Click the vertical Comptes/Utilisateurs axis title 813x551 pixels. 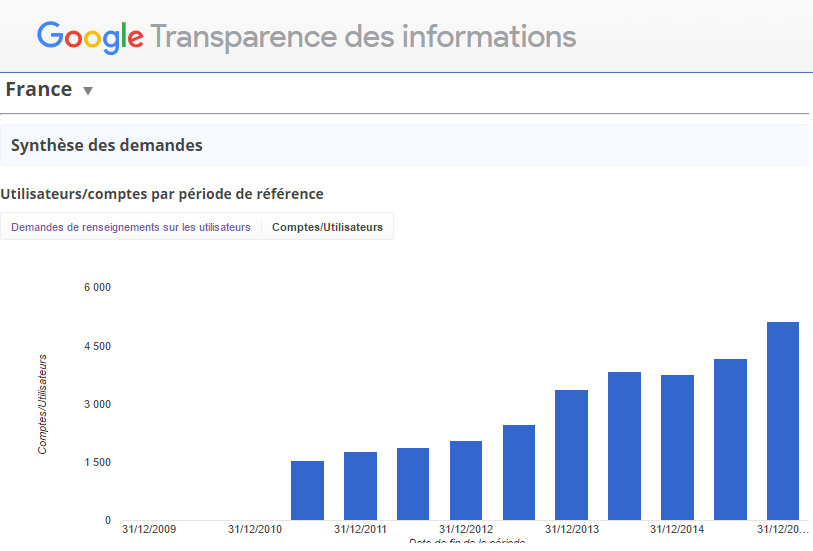(x=43, y=404)
